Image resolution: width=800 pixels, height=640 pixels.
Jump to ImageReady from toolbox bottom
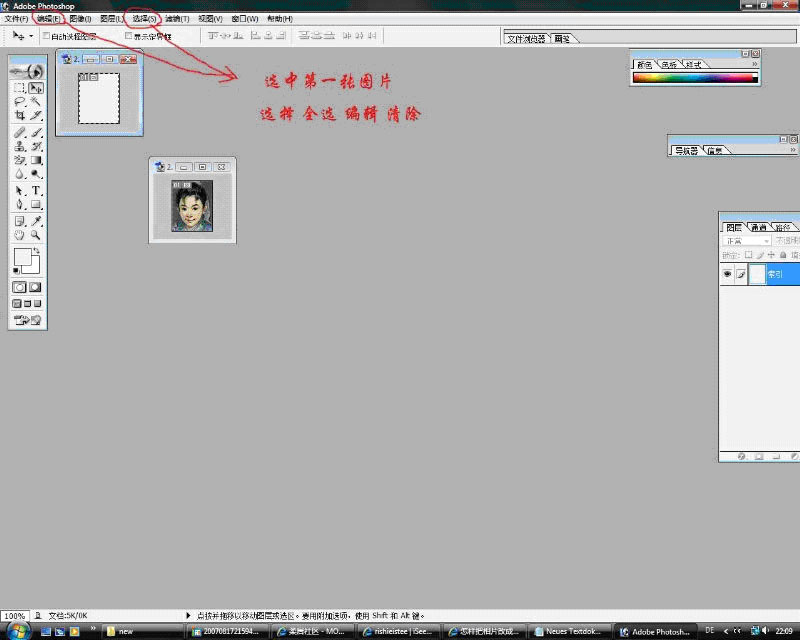pos(28,320)
